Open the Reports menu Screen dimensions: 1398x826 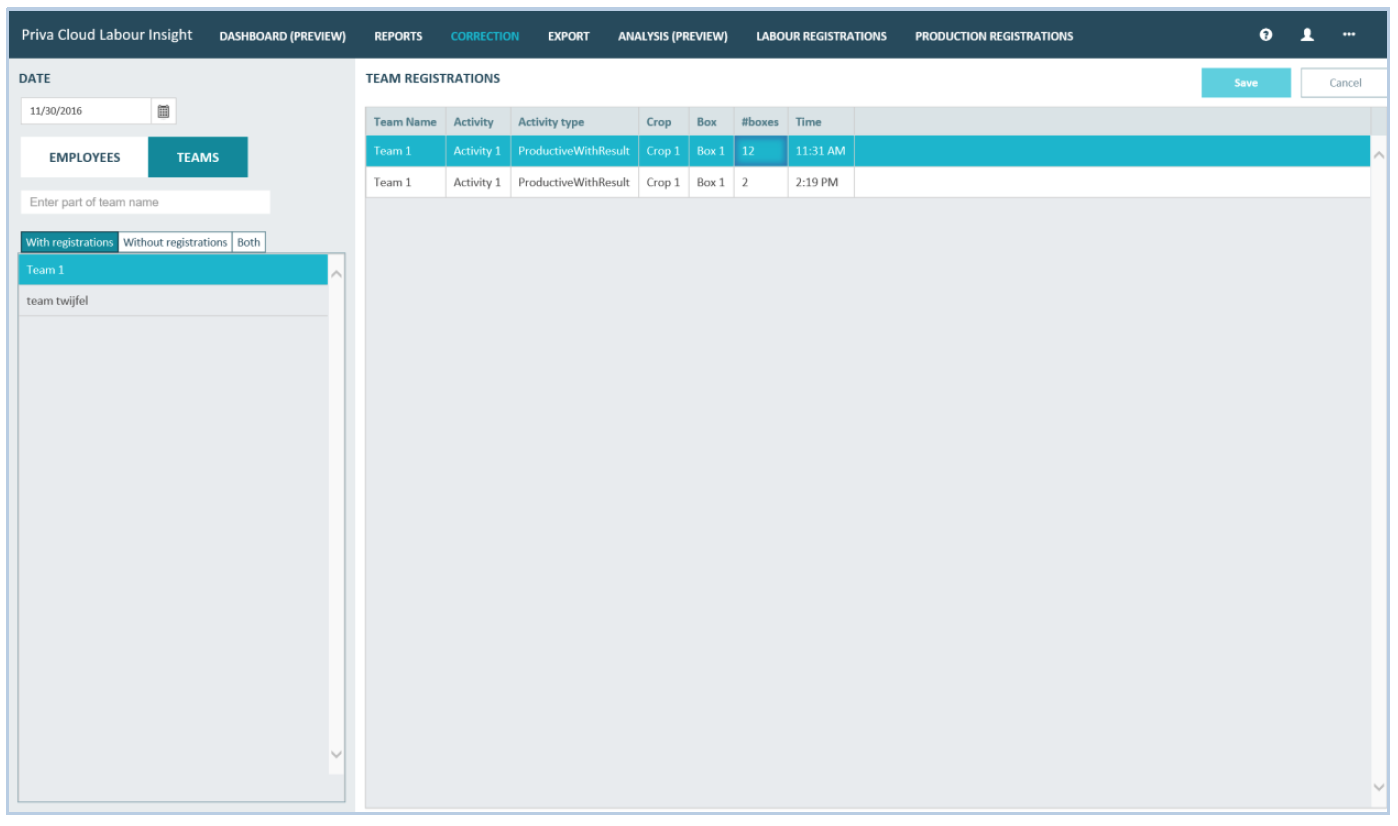pos(398,36)
